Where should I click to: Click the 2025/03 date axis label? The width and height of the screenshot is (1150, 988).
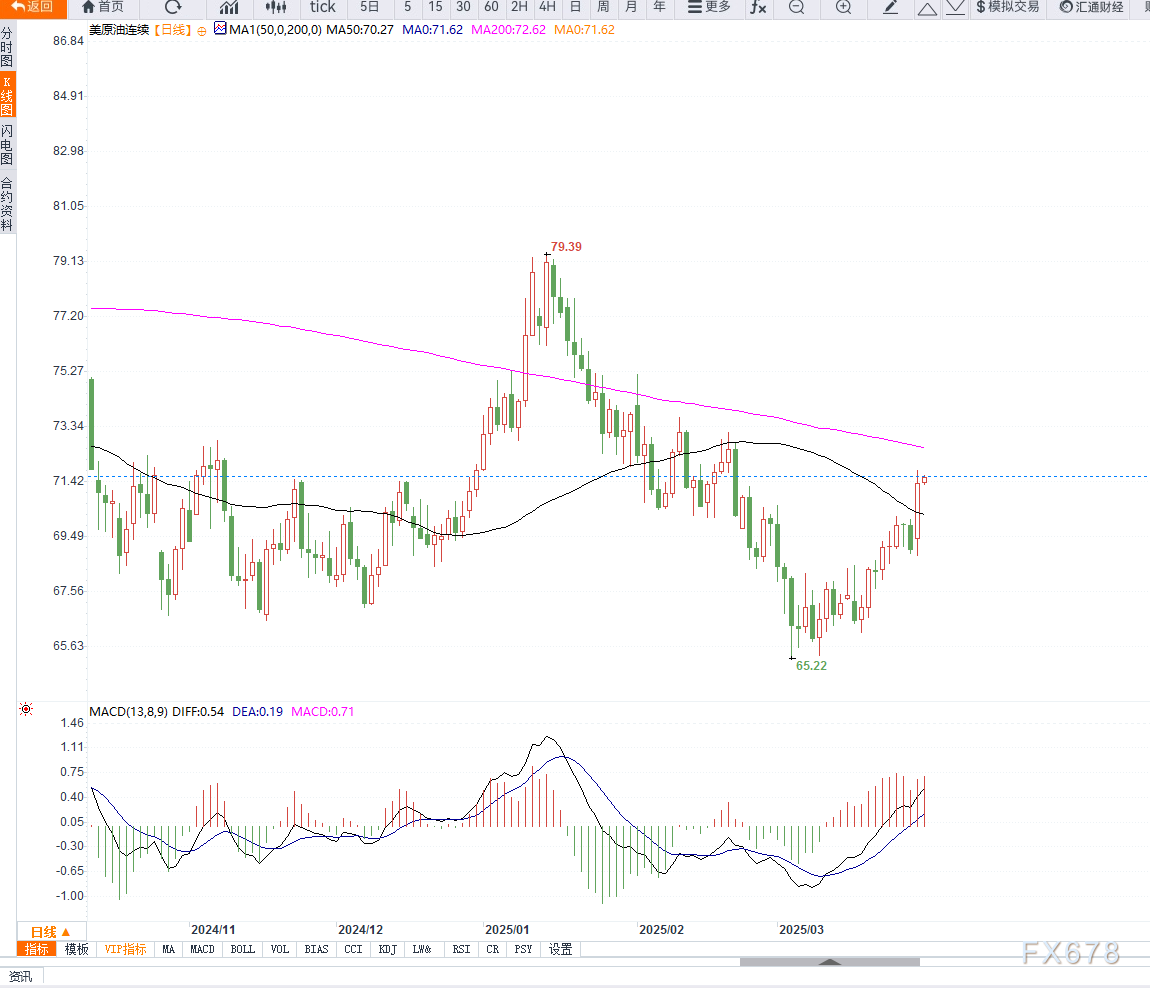point(801,929)
